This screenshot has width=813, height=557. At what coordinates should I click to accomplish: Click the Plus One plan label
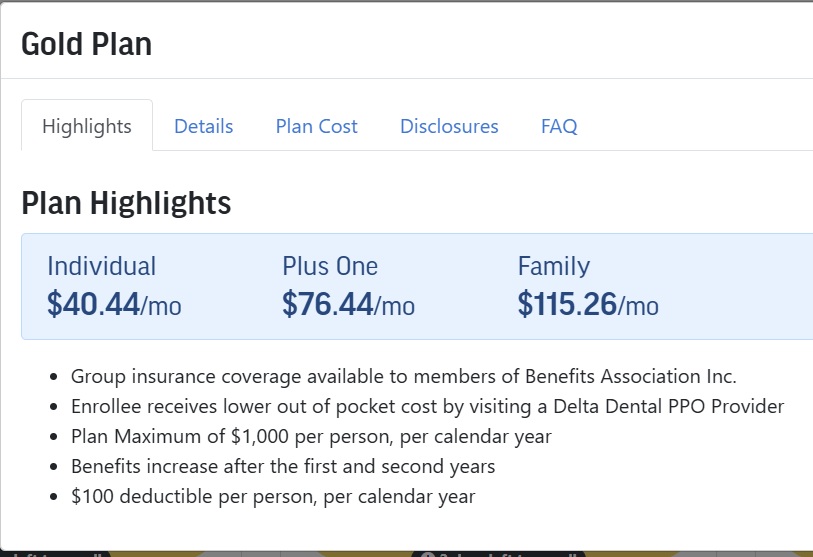coord(330,266)
